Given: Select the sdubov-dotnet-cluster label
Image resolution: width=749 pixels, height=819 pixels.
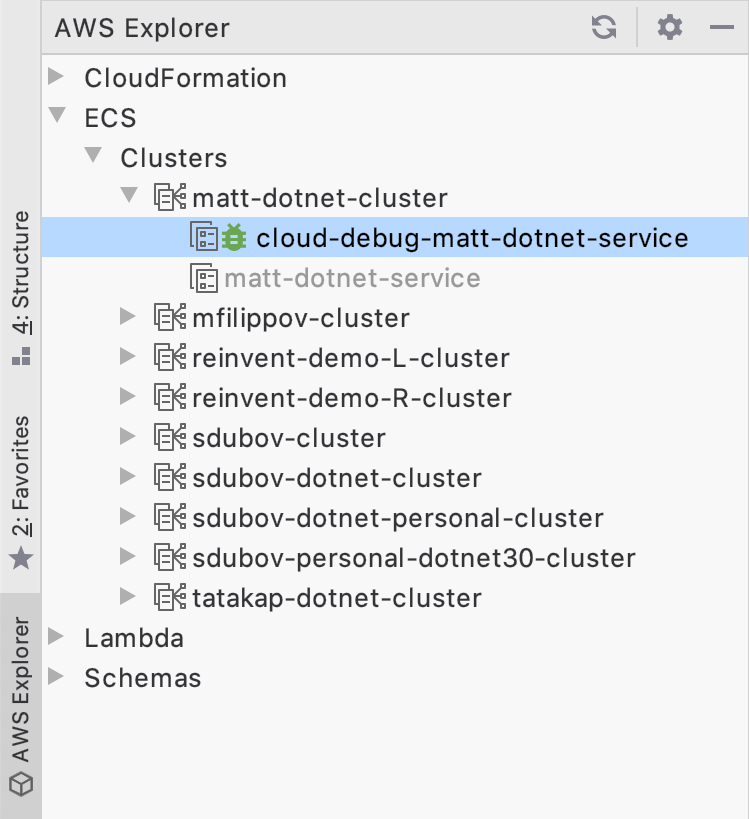Looking at the screenshot, I should (337, 478).
